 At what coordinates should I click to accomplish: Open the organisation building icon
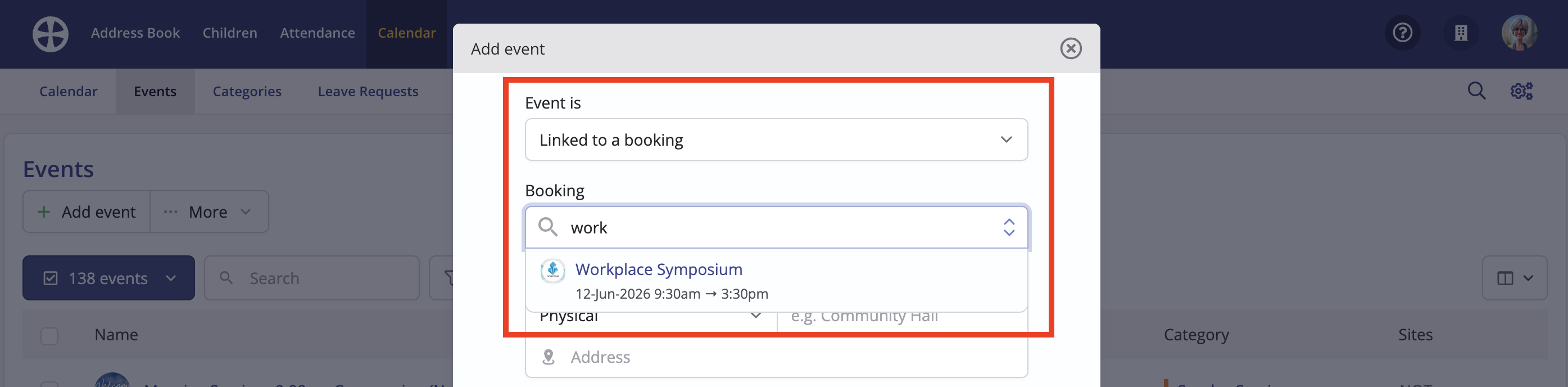[x=1461, y=33]
